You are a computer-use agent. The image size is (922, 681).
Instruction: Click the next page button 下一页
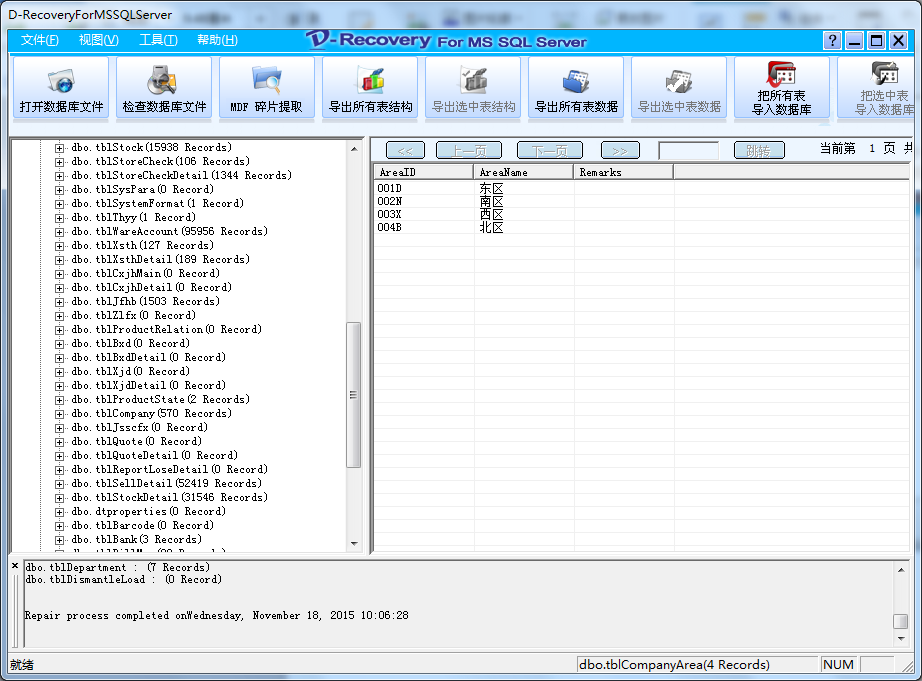click(550, 151)
